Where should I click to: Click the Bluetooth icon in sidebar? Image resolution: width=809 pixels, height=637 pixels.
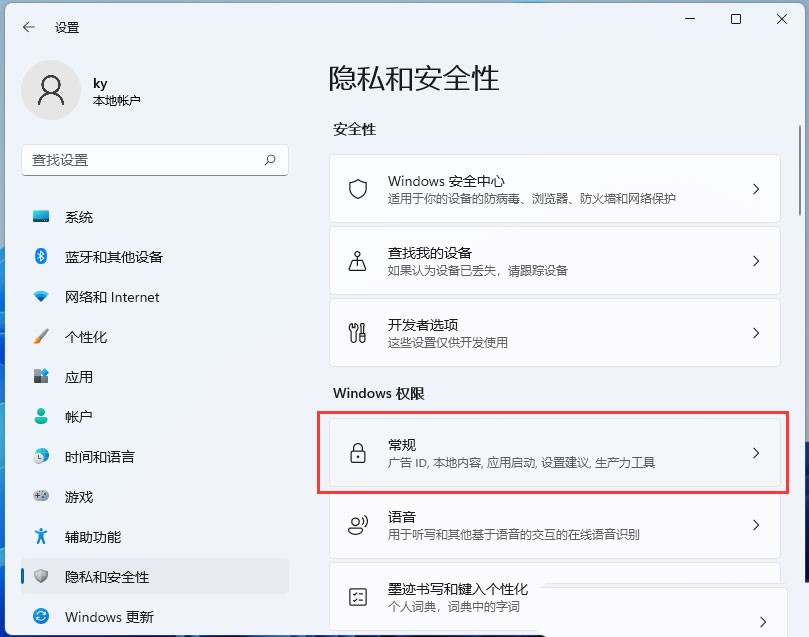click(x=41, y=257)
